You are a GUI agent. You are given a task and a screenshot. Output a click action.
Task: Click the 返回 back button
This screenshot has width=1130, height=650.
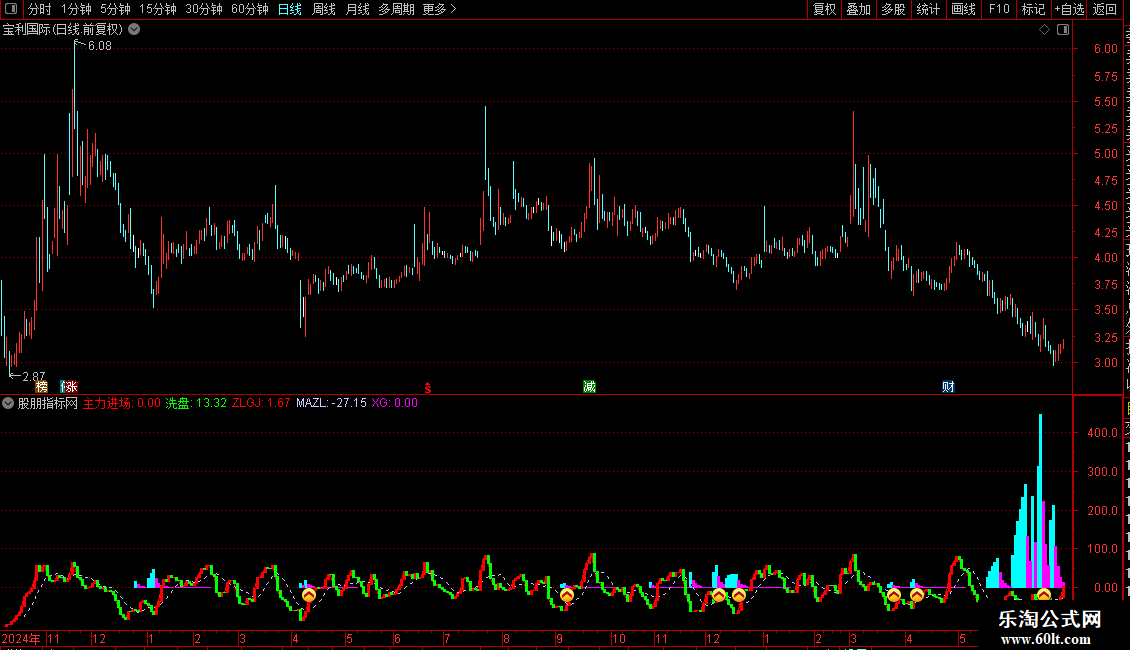[x=1105, y=9]
